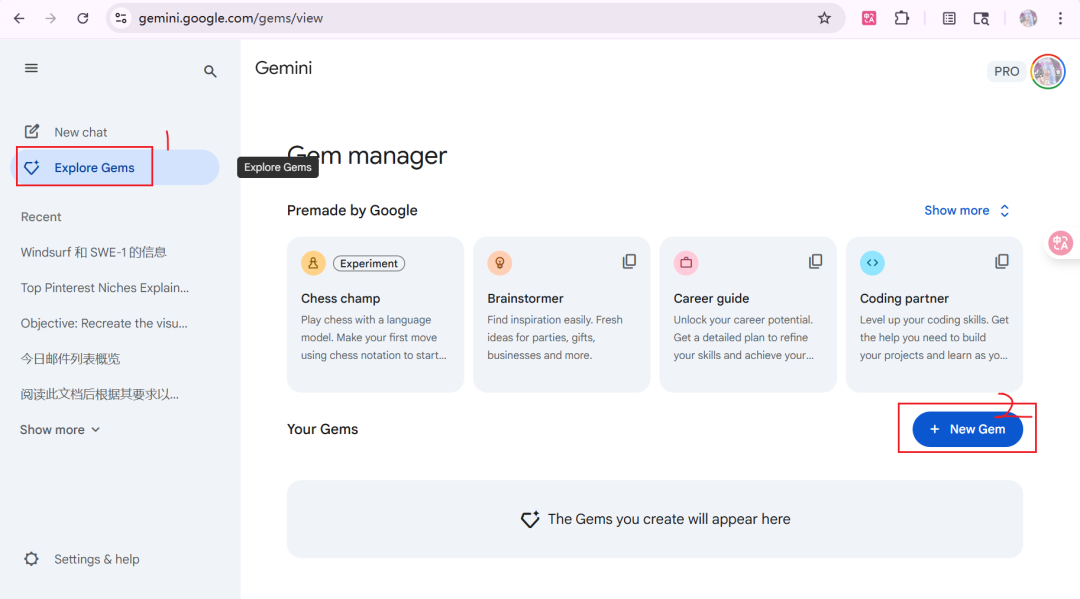
Task: Open 阅读此文档后根据其要求以... chat
Action: point(100,395)
